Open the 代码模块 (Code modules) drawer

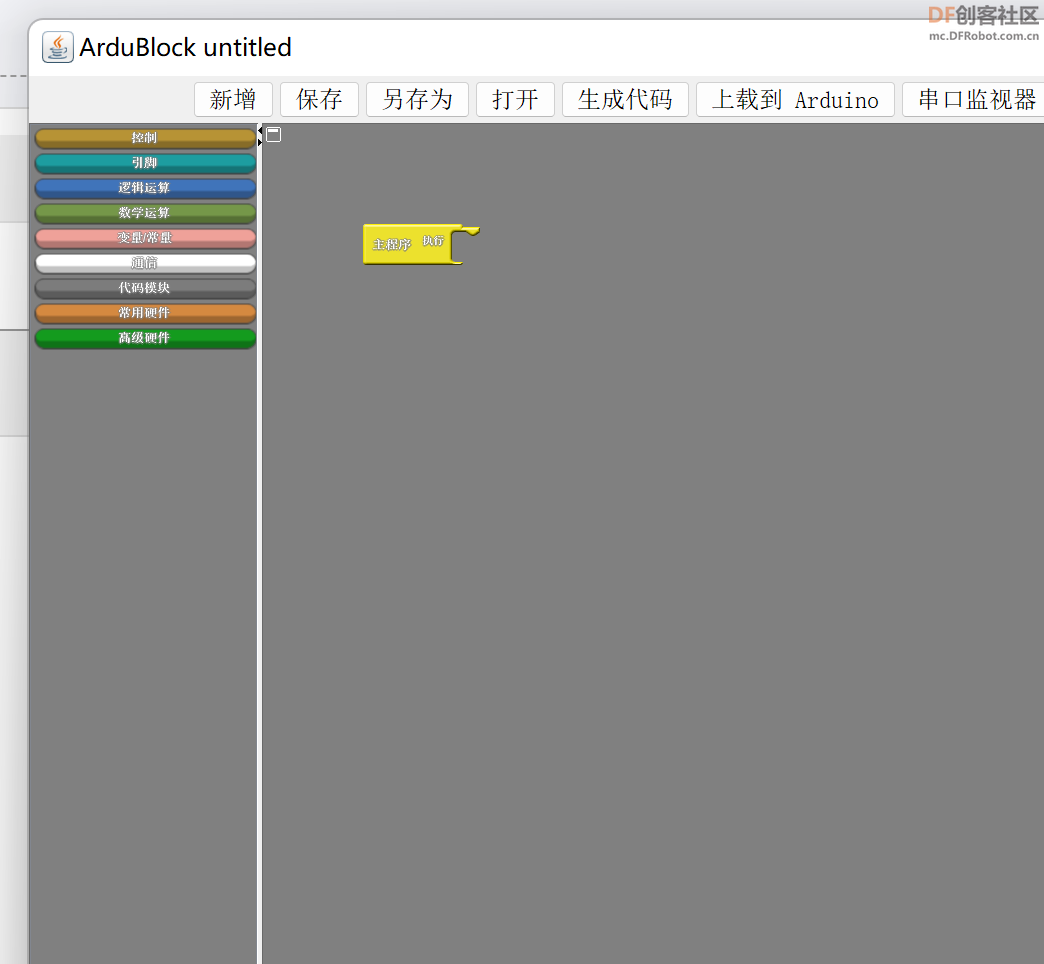point(145,288)
